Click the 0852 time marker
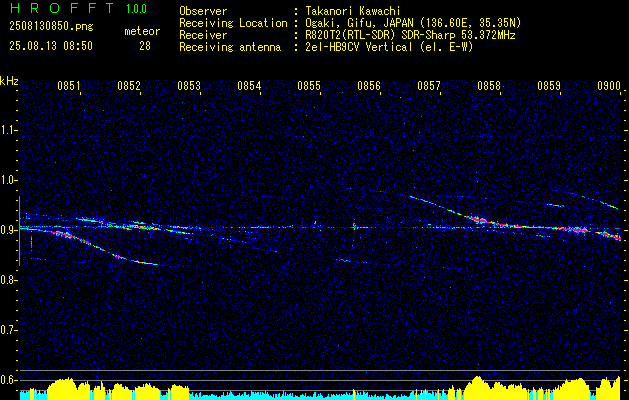Screen dimensions: 629x400 point(129,86)
